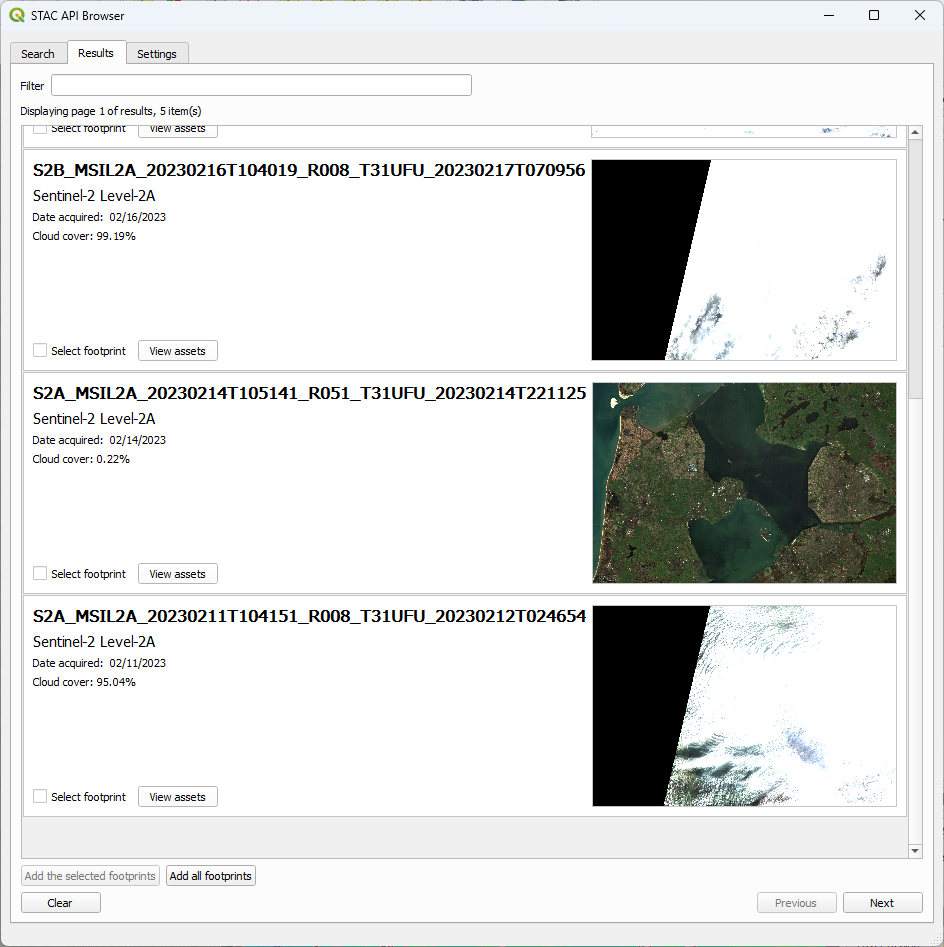Click the cloudy 02/11/2023 preview thumbnail
The height and width of the screenshot is (947, 944).
(743, 705)
